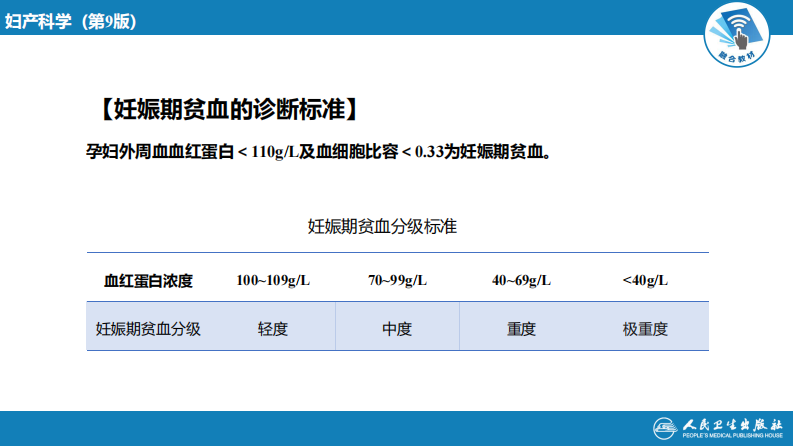This screenshot has height=446, width=793.
Task: Select the row header 妊娠期贫血分级
Action: coord(148,329)
